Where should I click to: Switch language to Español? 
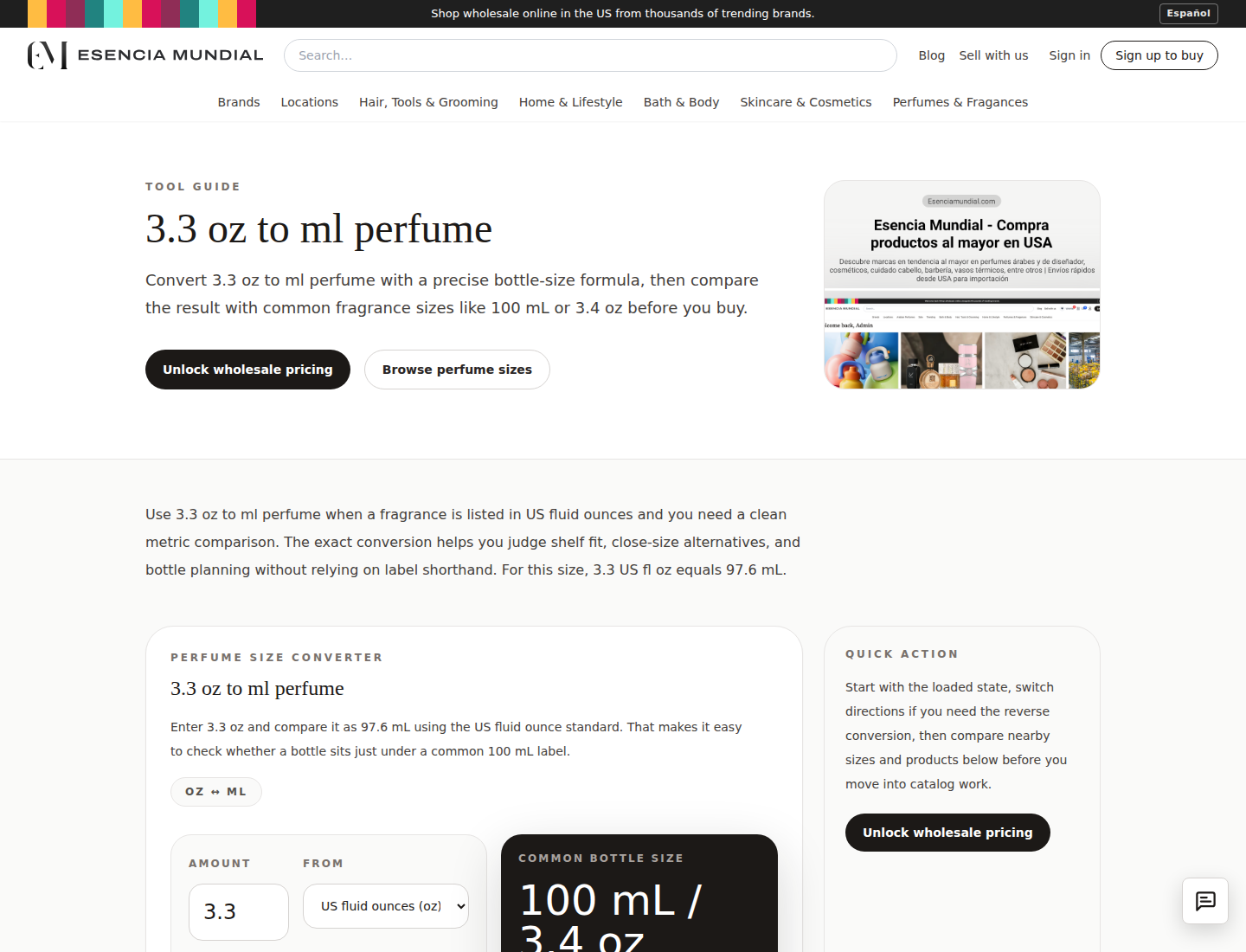point(1188,13)
